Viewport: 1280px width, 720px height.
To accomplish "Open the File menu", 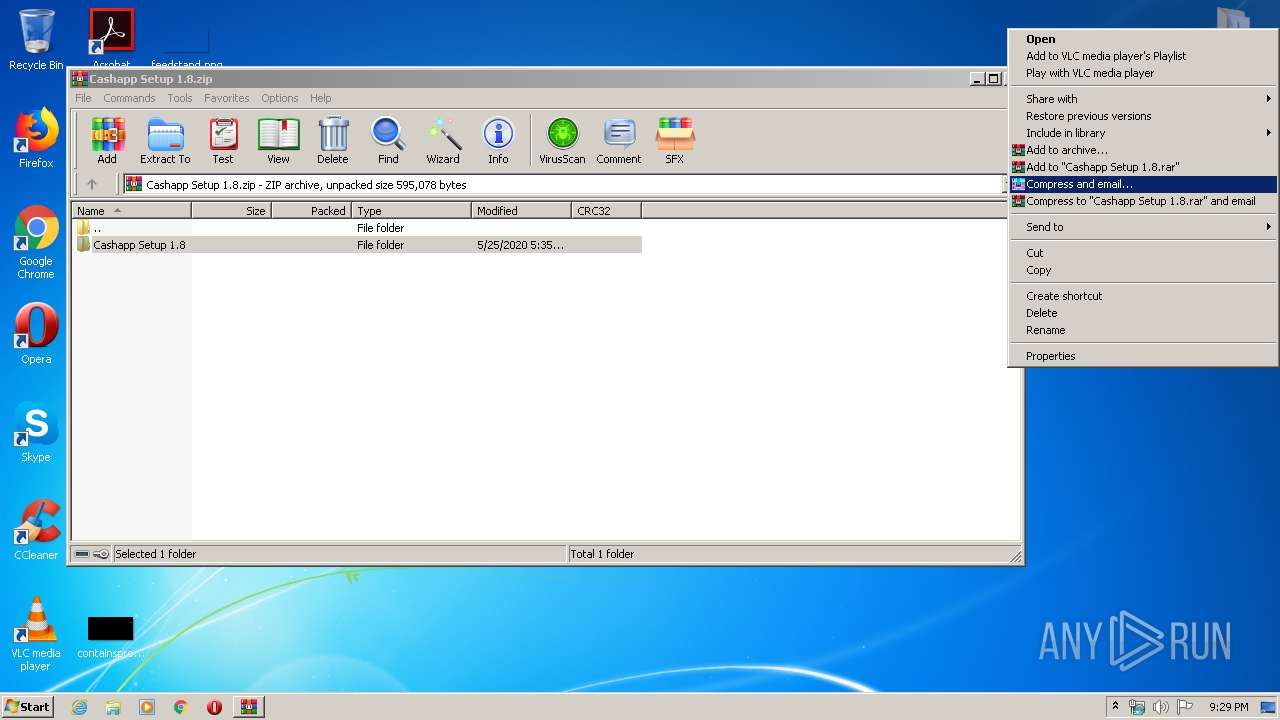I will click(83, 98).
